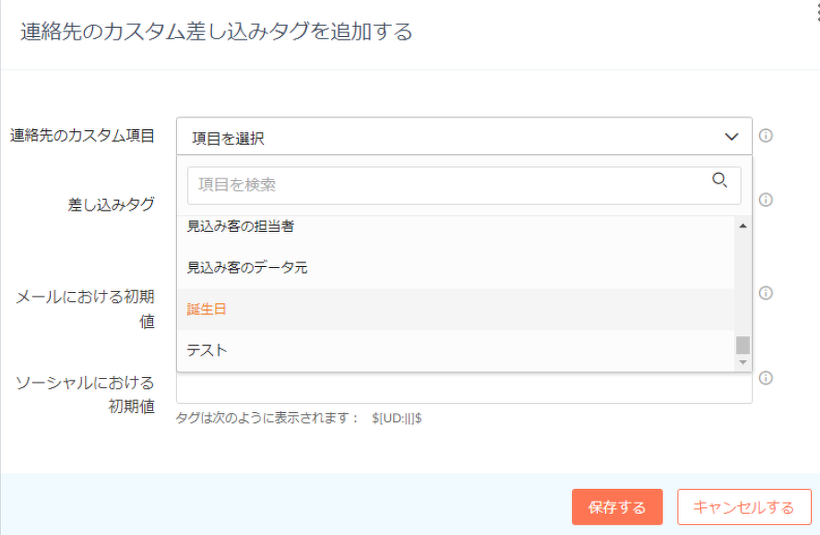Click info icon for メールにおける初期値
This screenshot has width=820, height=535.
coord(766,293)
